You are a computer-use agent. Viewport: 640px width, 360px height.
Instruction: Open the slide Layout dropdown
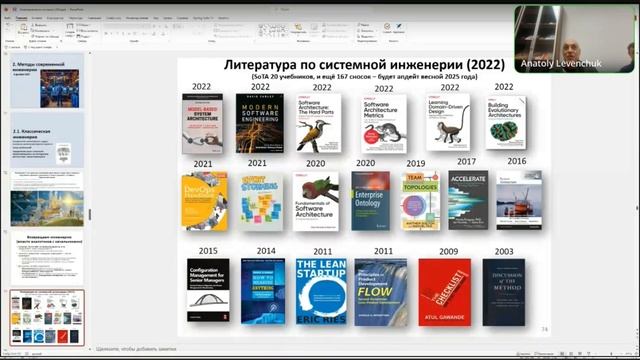pyautogui.click(x=84, y=25)
